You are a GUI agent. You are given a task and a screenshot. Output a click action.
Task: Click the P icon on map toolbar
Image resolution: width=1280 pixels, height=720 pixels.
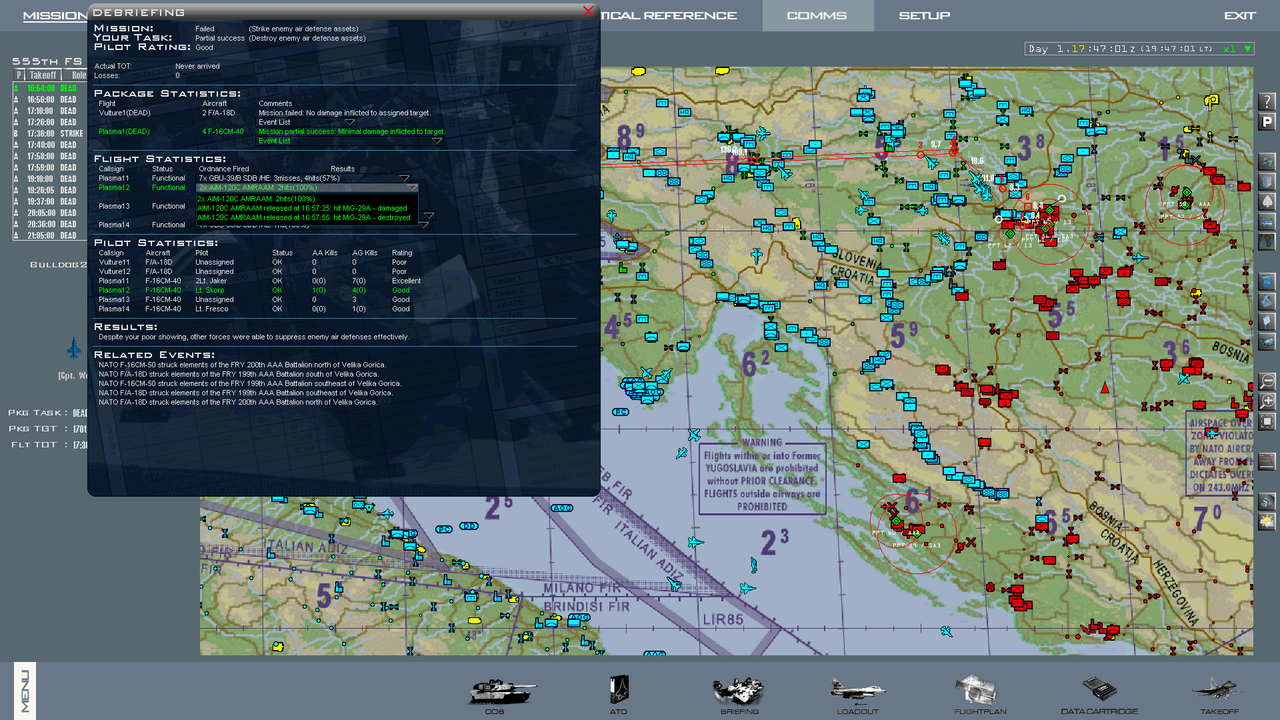pyautogui.click(x=1267, y=121)
